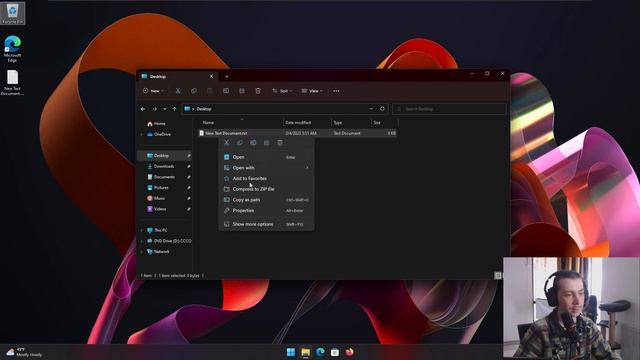The height and width of the screenshot is (360, 640).
Task: Click the Paste icon in Explorer toolbar
Action: click(x=210, y=91)
